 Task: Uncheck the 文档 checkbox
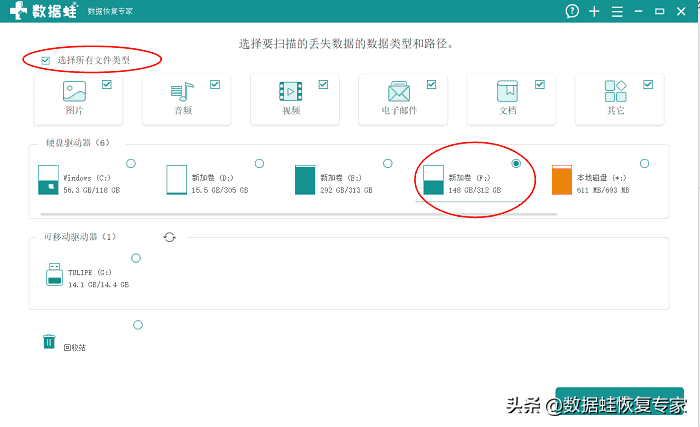540,84
